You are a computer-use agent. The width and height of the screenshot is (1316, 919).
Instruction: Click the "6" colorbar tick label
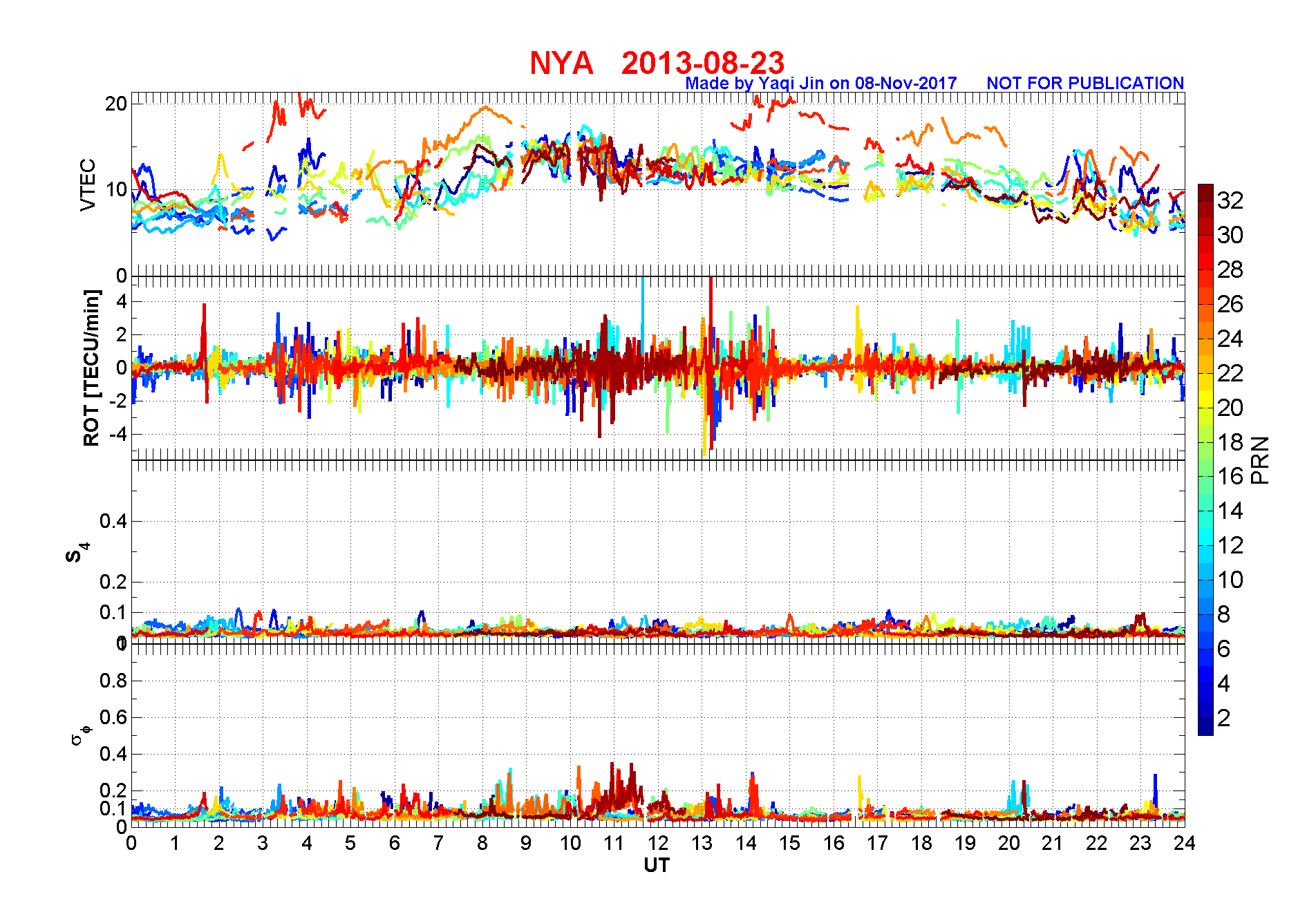(1224, 649)
